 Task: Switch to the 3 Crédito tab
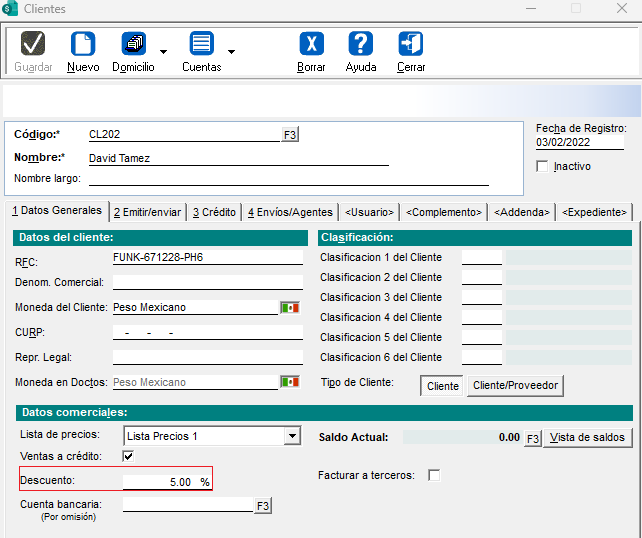214,212
